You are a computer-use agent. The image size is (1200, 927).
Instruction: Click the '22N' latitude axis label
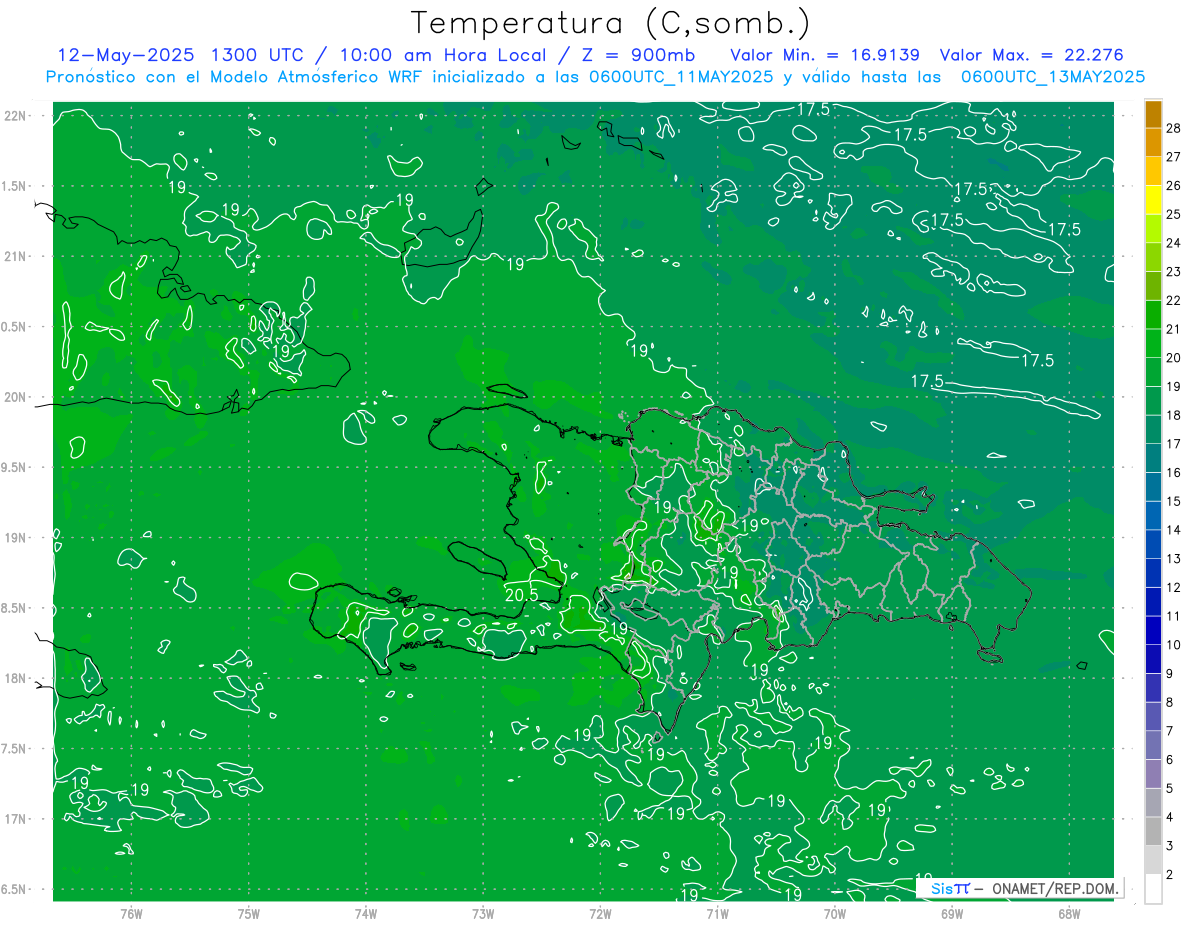[x=15, y=116]
